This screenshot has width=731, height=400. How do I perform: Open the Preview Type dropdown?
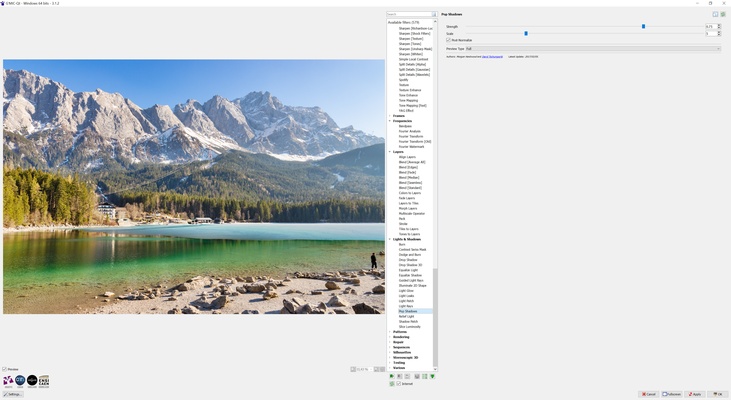point(592,48)
